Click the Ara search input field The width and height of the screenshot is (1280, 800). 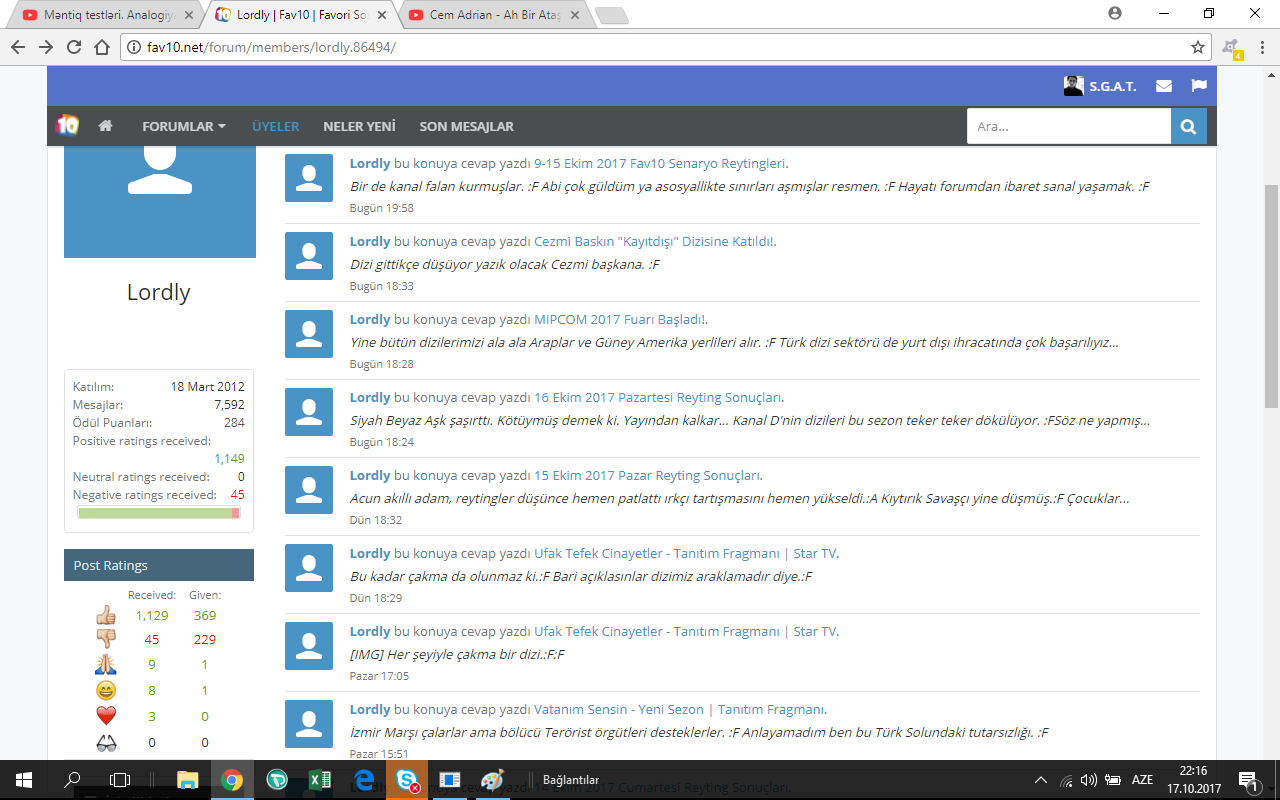click(1068, 127)
